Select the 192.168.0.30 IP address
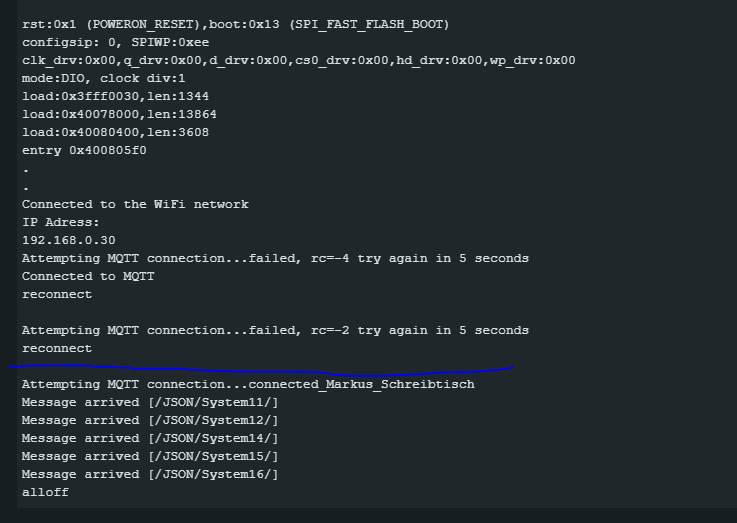The height and width of the screenshot is (523, 737). [69, 240]
